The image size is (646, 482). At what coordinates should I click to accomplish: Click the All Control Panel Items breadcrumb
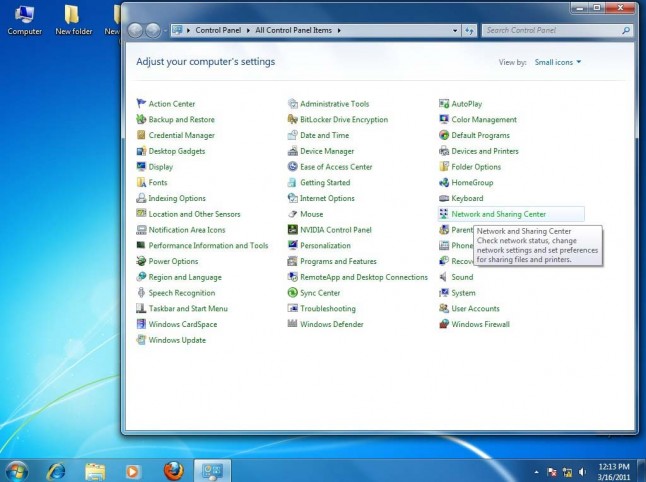click(293, 30)
